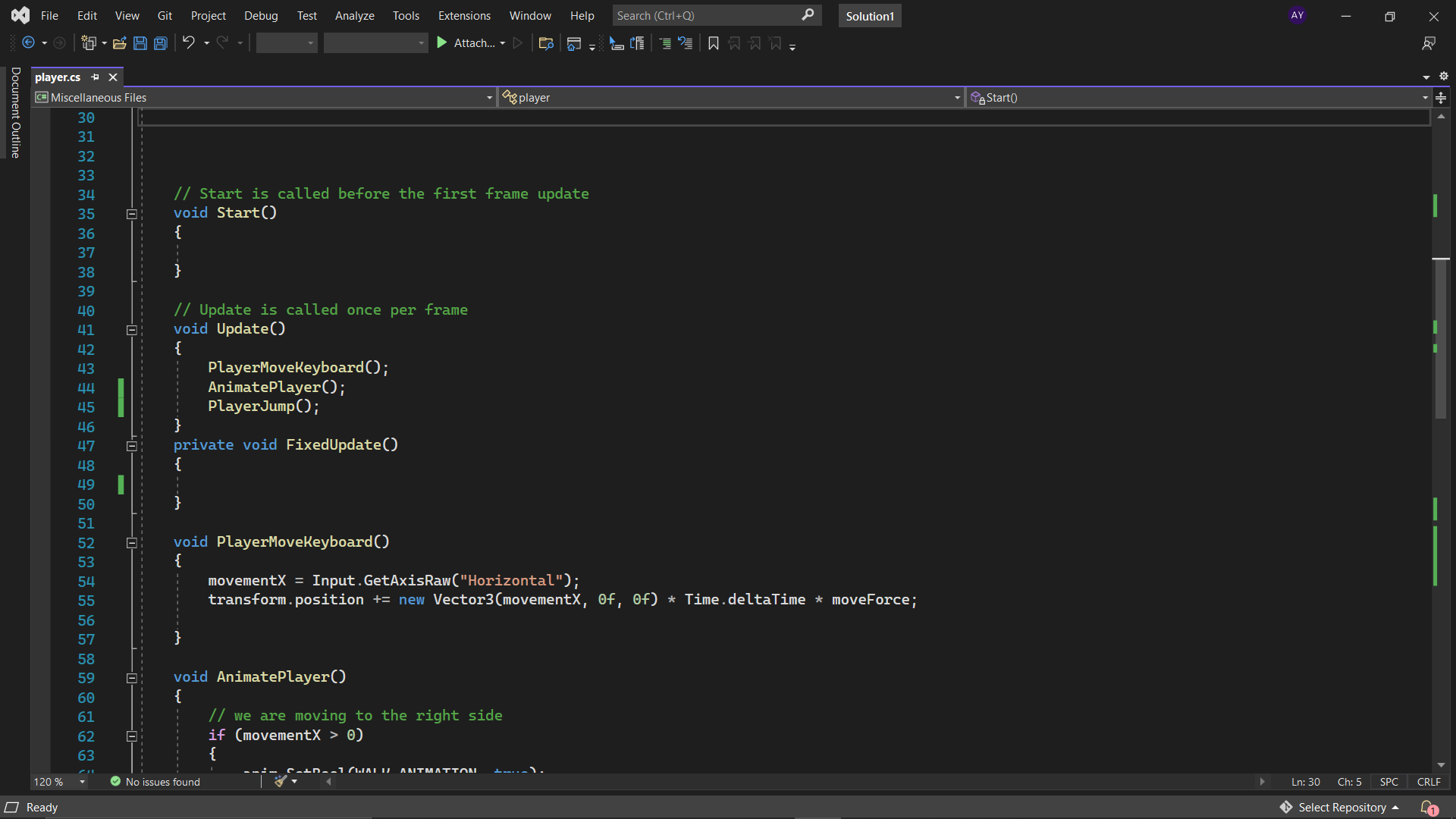Click the Open File folder icon

[119, 43]
